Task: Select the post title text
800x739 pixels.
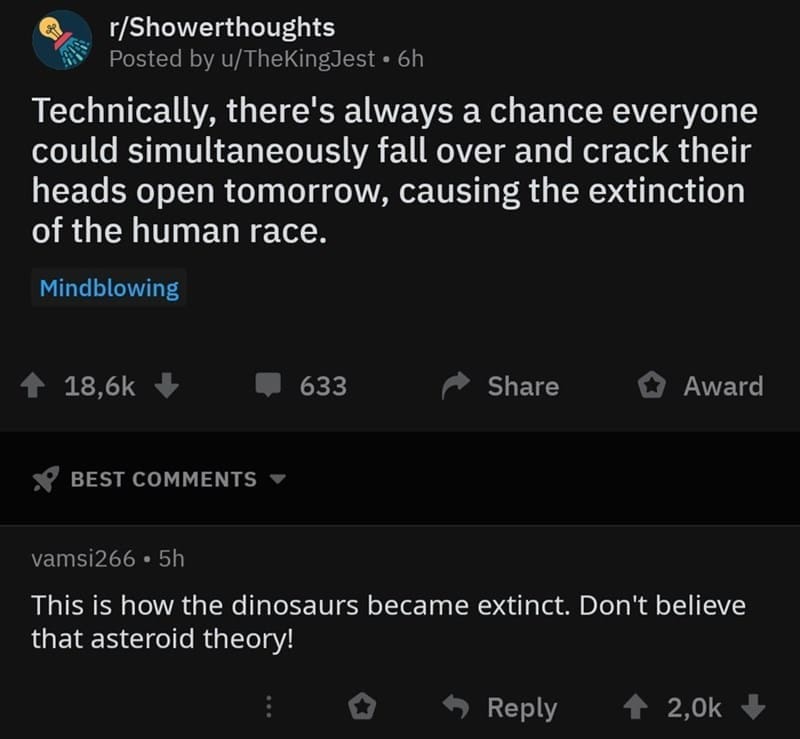Action: 390,165
